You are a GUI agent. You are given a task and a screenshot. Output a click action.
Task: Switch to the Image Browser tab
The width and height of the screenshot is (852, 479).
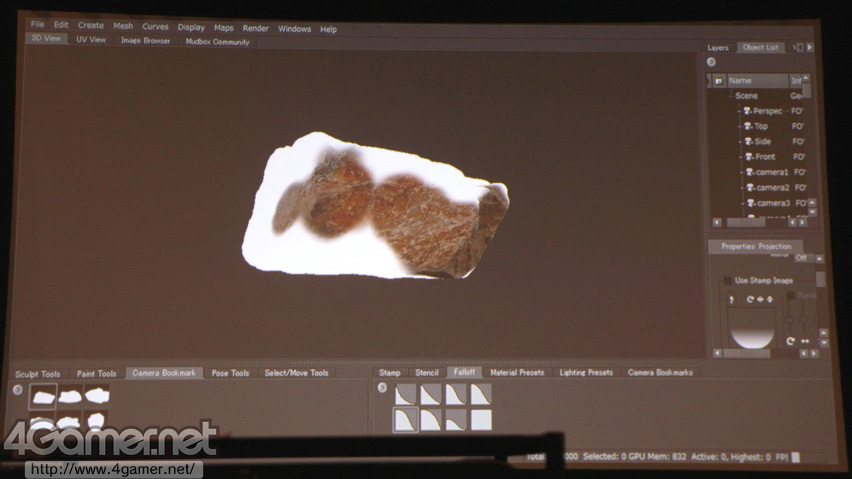click(145, 41)
